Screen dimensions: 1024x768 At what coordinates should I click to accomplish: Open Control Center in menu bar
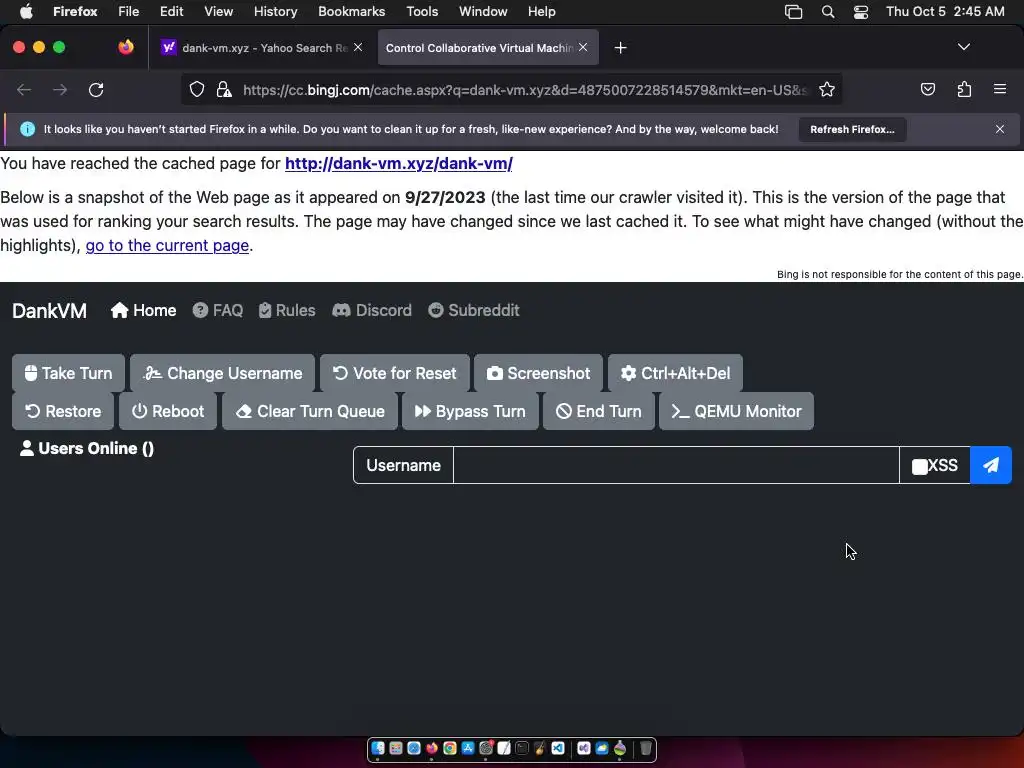tap(861, 12)
